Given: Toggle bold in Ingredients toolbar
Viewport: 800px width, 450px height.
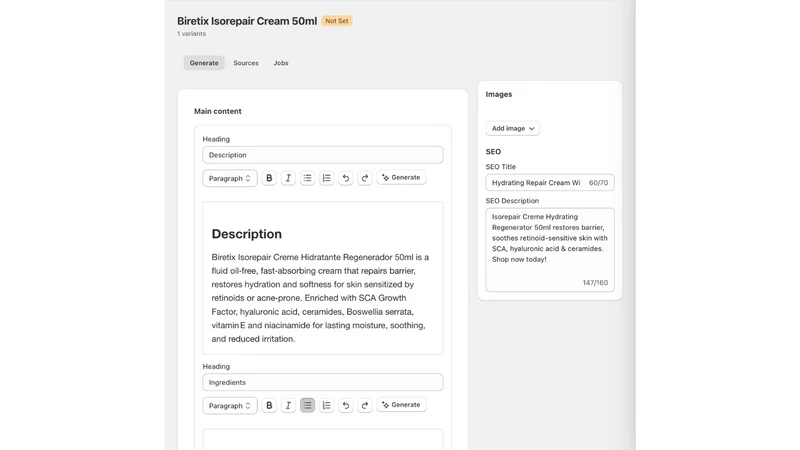Looking at the screenshot, I should 269,406.
